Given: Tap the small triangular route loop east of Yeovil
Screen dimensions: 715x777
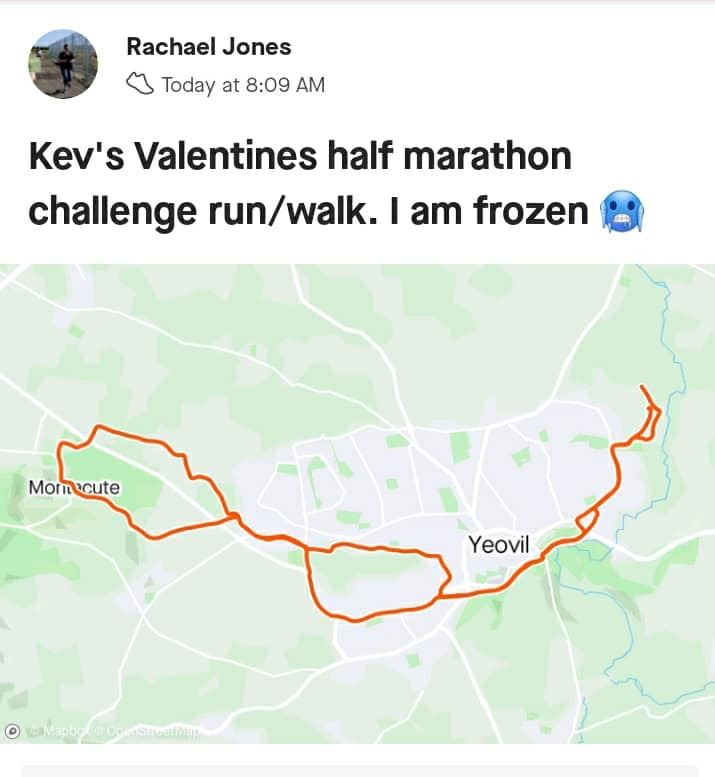Looking at the screenshot, I should 587,522.
